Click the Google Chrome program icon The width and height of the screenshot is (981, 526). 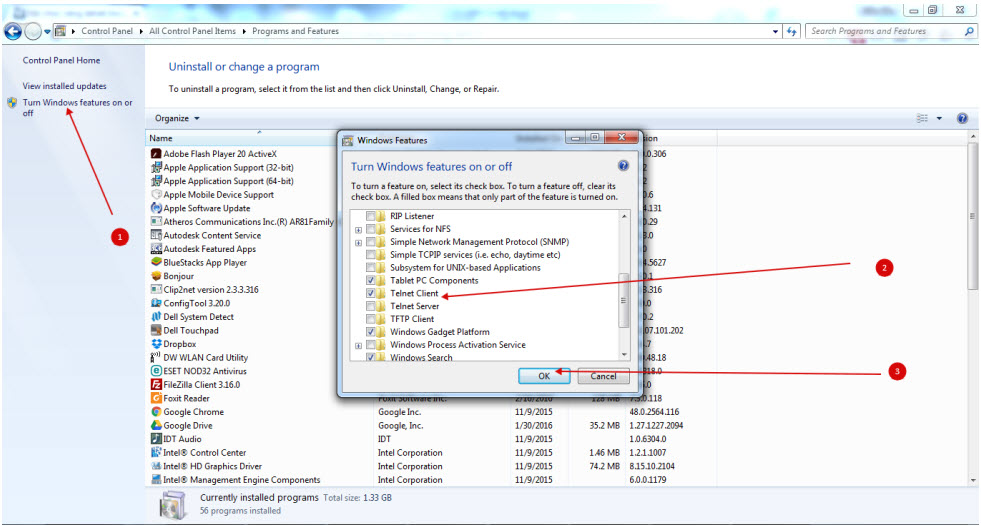point(156,412)
